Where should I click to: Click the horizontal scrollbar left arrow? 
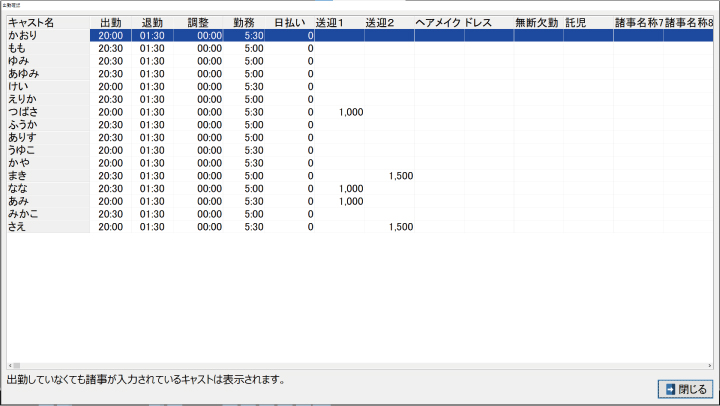click(x=8, y=365)
